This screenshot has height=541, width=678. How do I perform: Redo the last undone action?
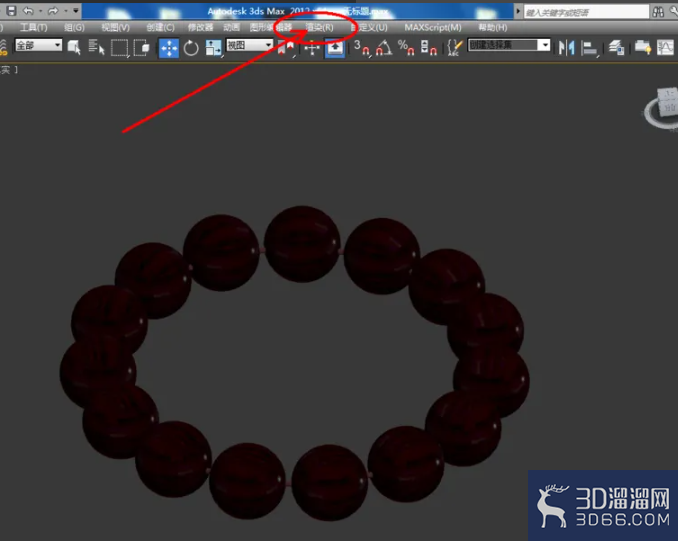point(54,11)
